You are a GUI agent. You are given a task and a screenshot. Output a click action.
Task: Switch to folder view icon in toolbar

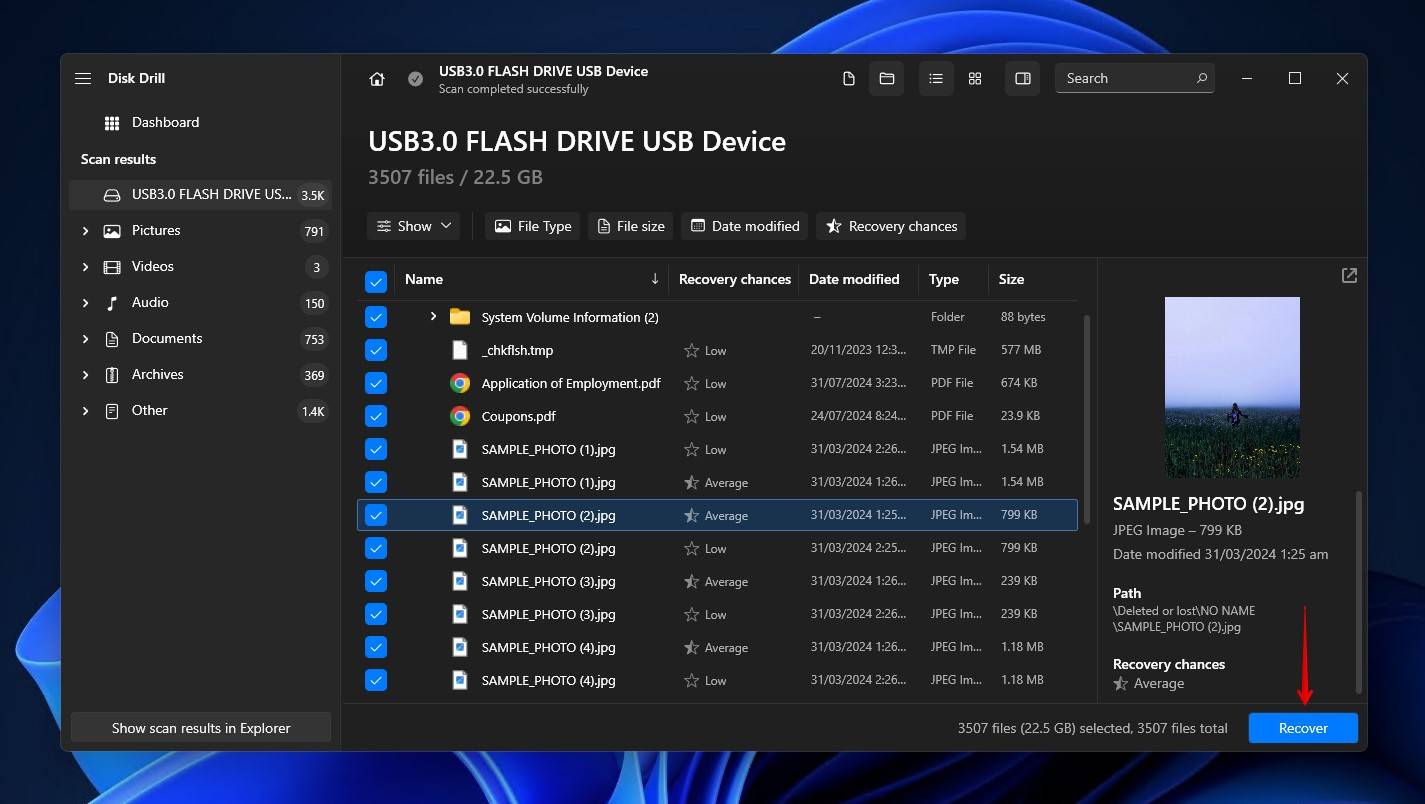[x=886, y=78]
